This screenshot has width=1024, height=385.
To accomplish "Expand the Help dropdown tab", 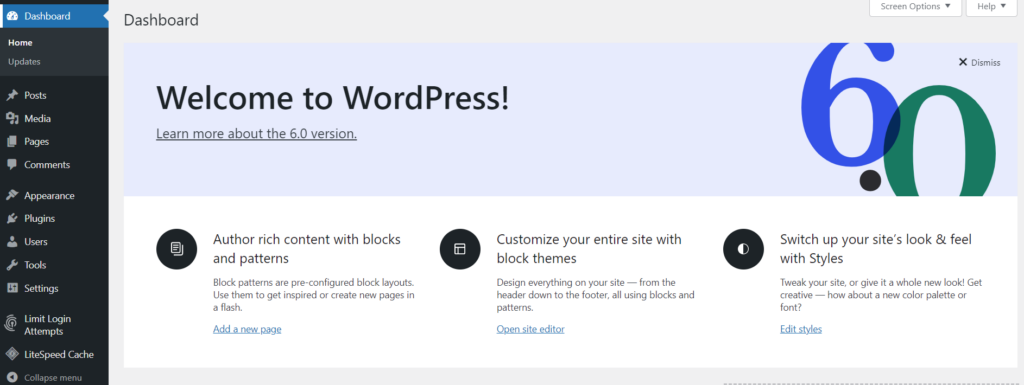I will [991, 7].
